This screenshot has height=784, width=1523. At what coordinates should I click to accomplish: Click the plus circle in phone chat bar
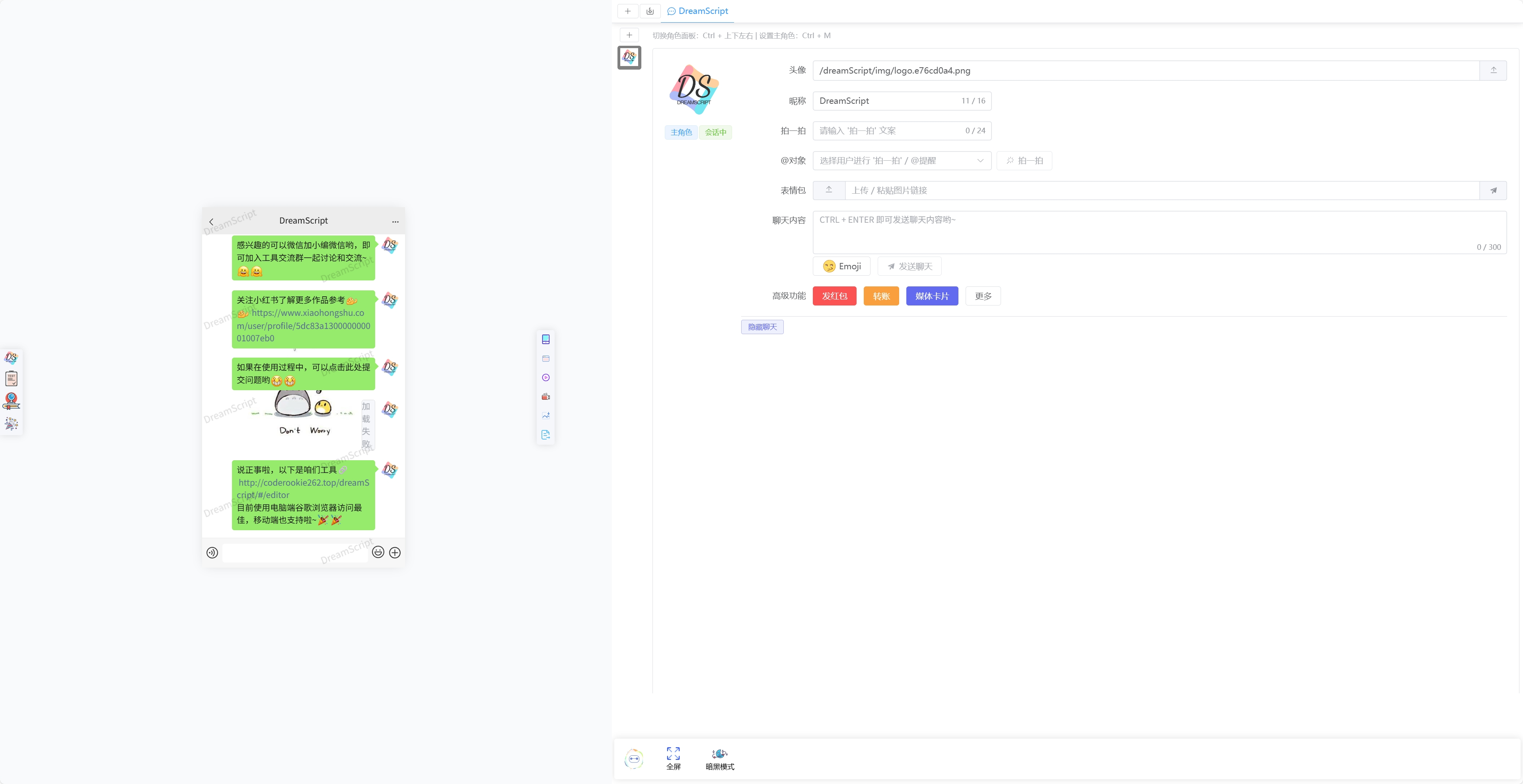point(395,552)
